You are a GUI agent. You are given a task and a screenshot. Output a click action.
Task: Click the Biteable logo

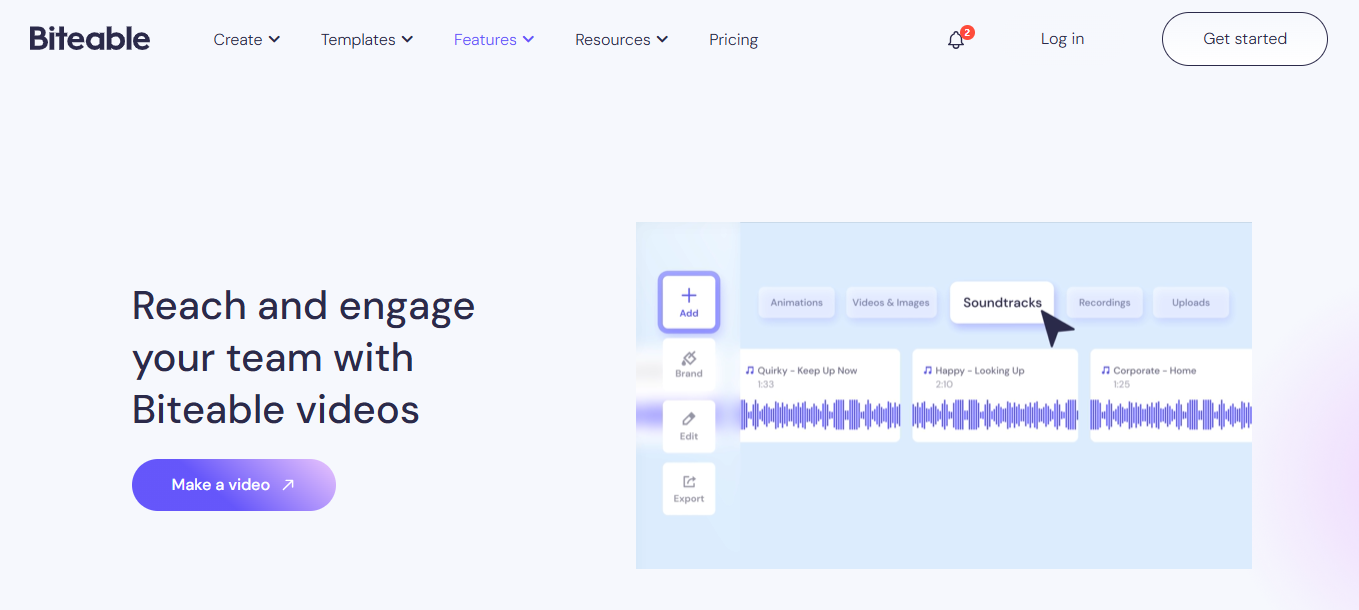89,38
